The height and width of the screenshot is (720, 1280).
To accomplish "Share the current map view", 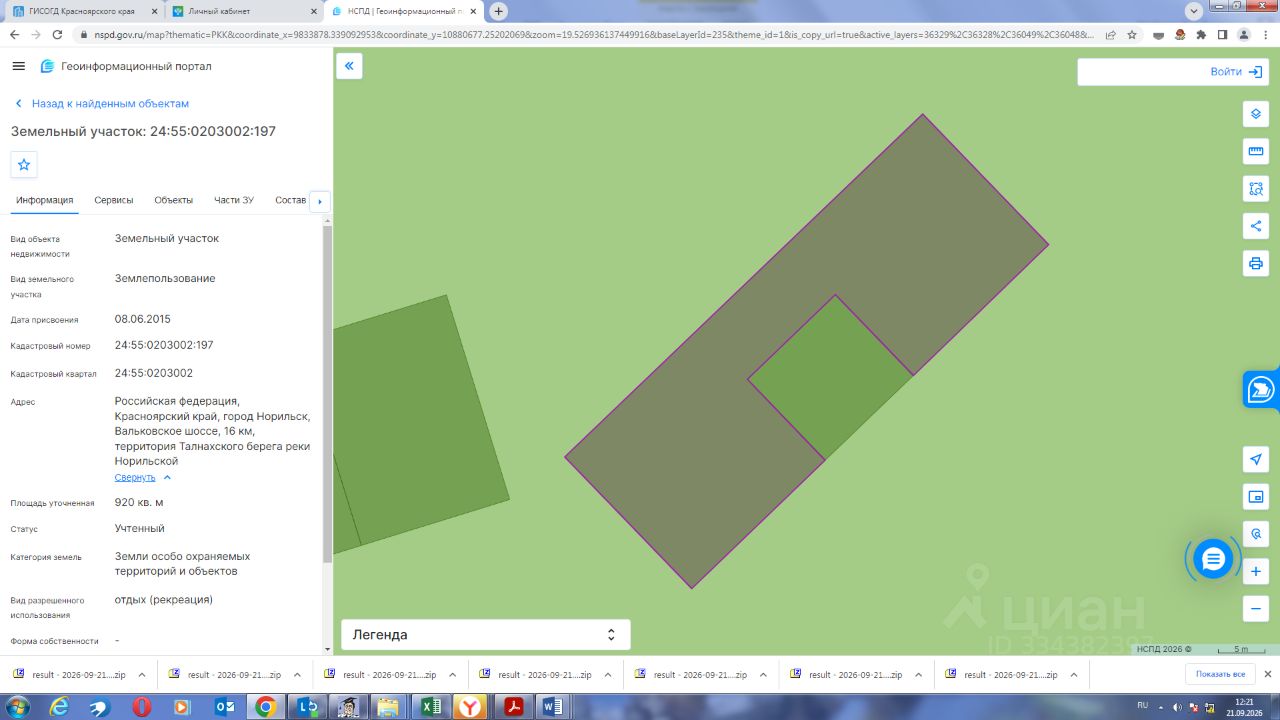I will pyautogui.click(x=1256, y=226).
